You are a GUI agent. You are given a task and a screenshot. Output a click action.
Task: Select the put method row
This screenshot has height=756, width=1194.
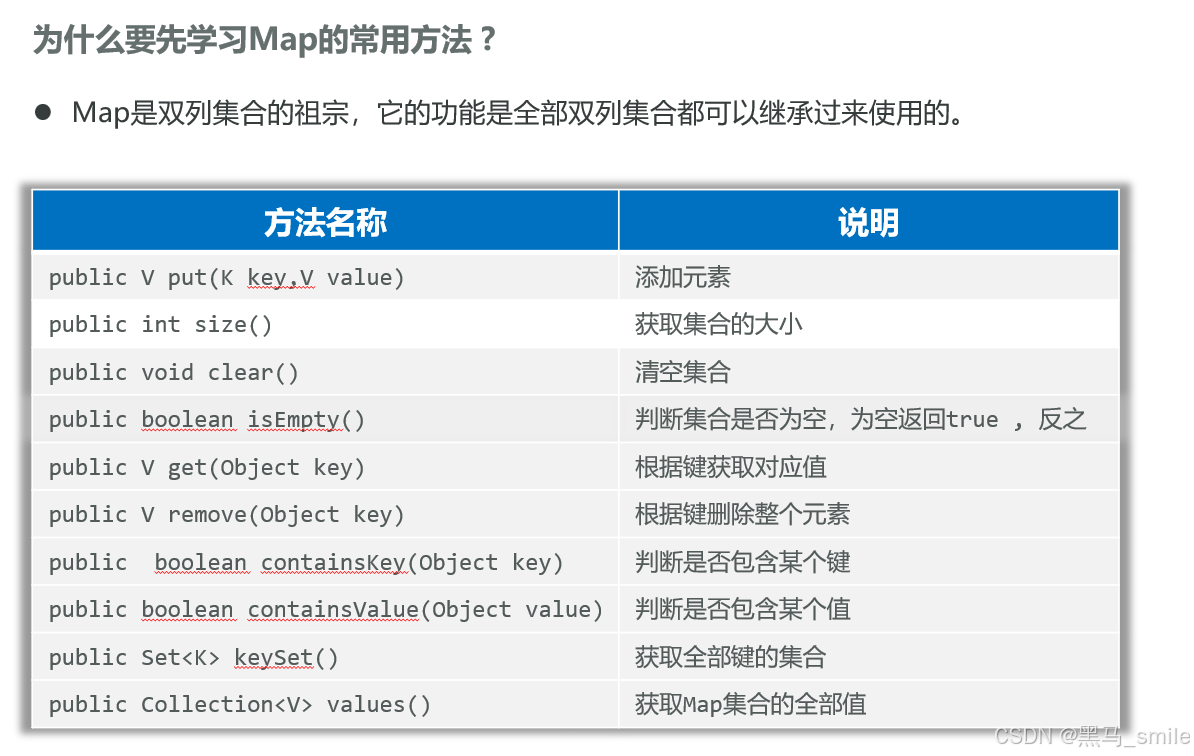225,276
